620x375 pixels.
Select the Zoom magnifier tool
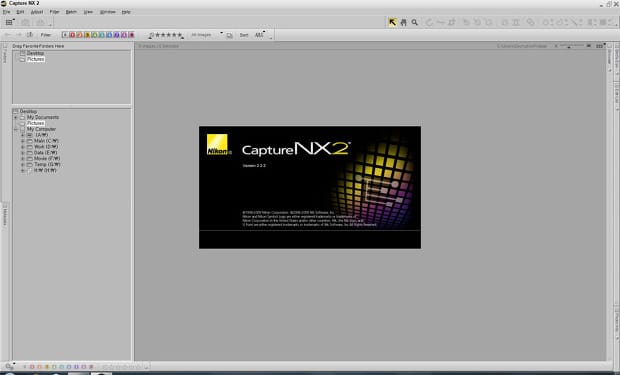click(x=414, y=23)
